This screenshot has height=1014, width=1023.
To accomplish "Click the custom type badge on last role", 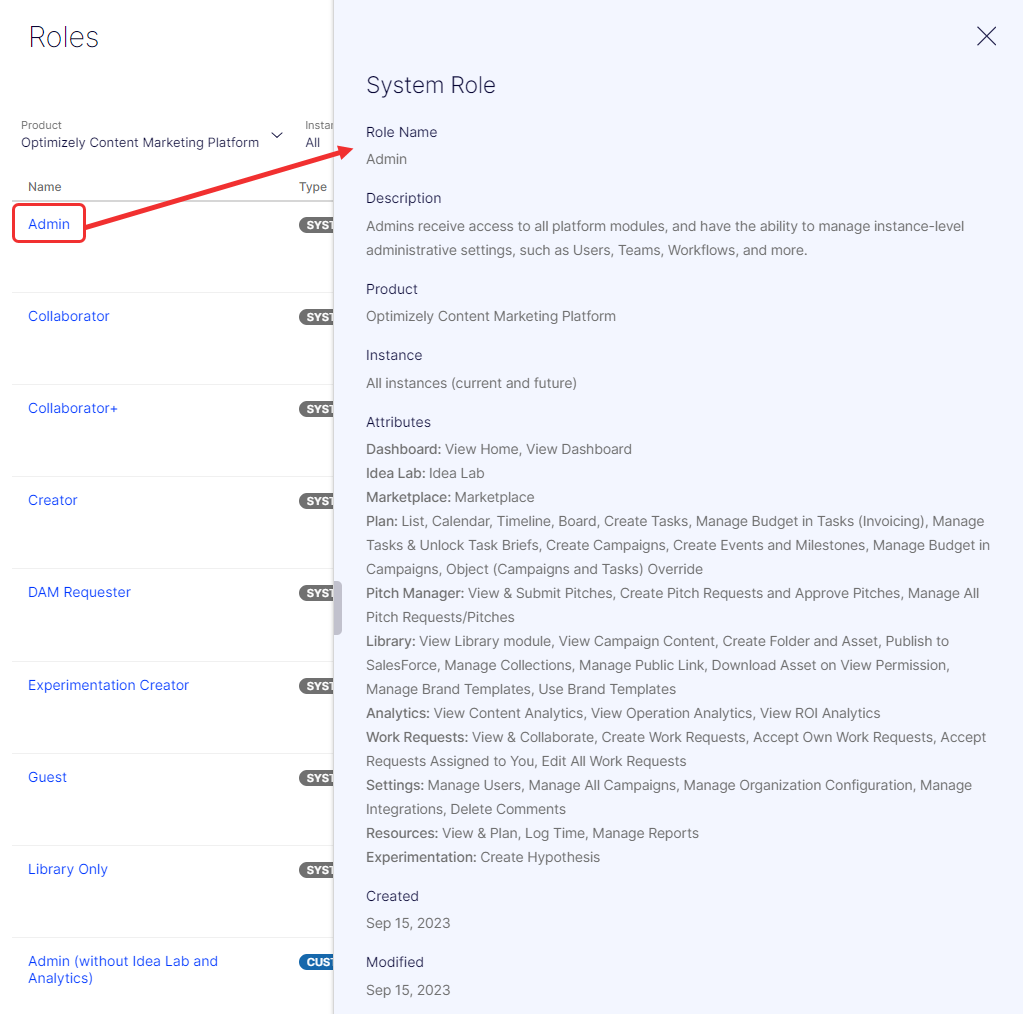I will click(317, 962).
